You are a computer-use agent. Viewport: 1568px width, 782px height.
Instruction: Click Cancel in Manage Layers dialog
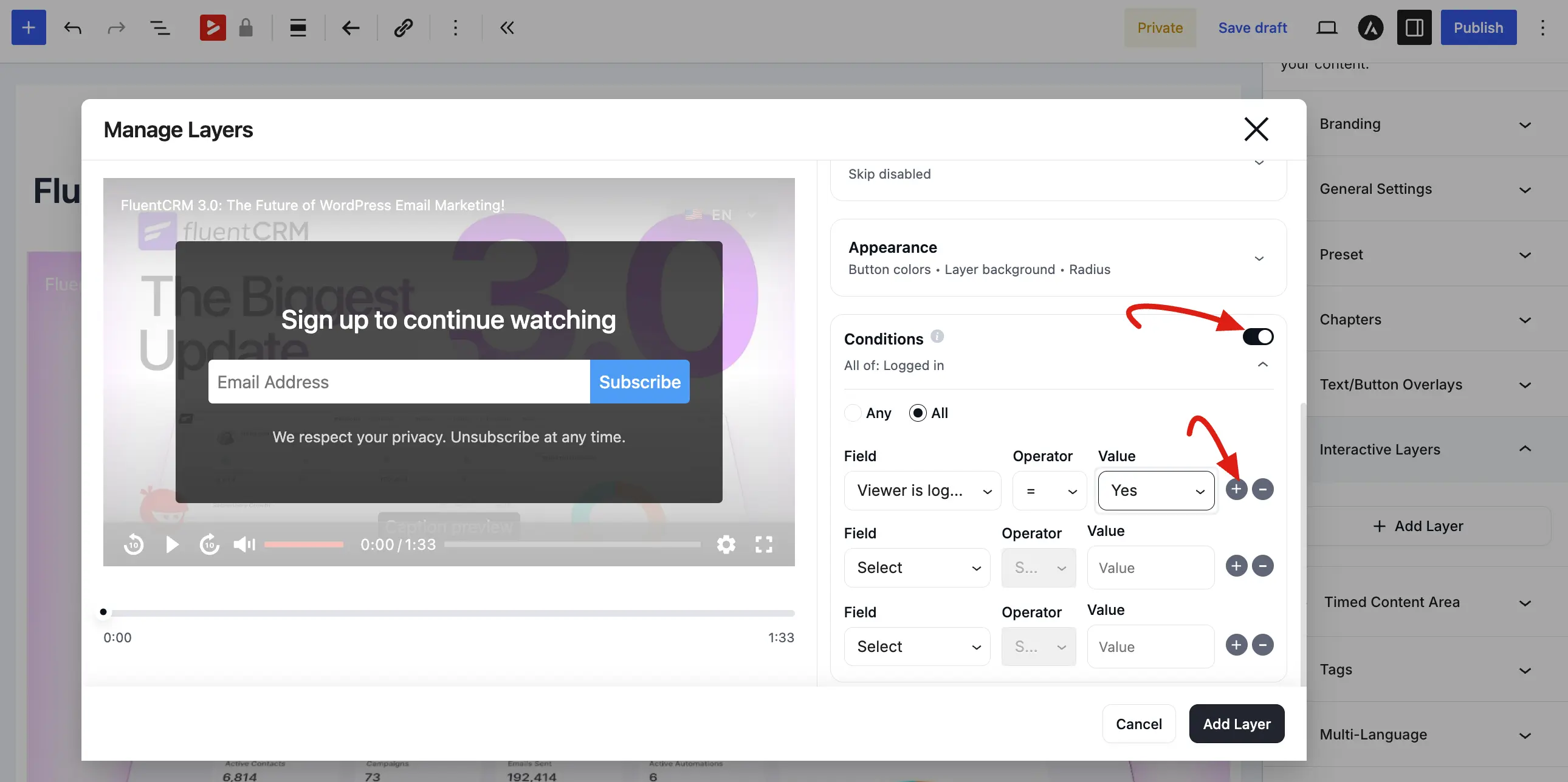coord(1138,724)
